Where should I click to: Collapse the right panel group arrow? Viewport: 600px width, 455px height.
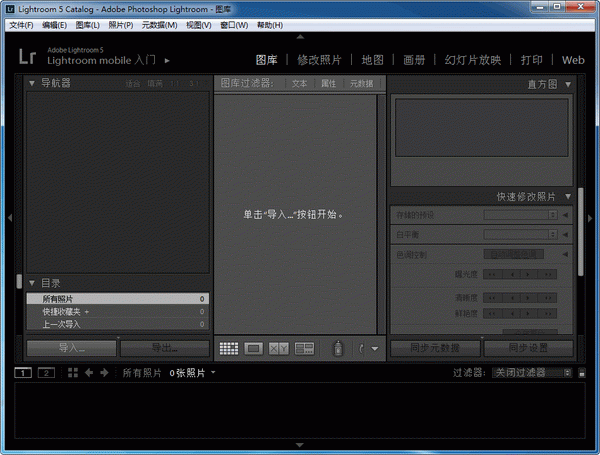click(590, 218)
